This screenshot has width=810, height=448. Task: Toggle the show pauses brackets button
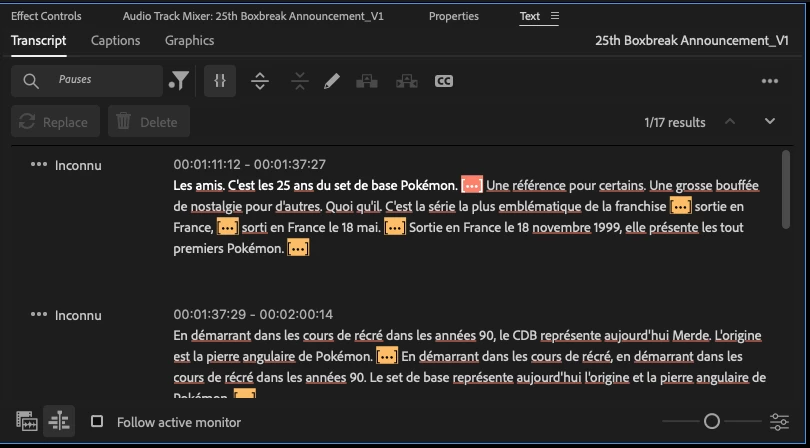coord(220,81)
